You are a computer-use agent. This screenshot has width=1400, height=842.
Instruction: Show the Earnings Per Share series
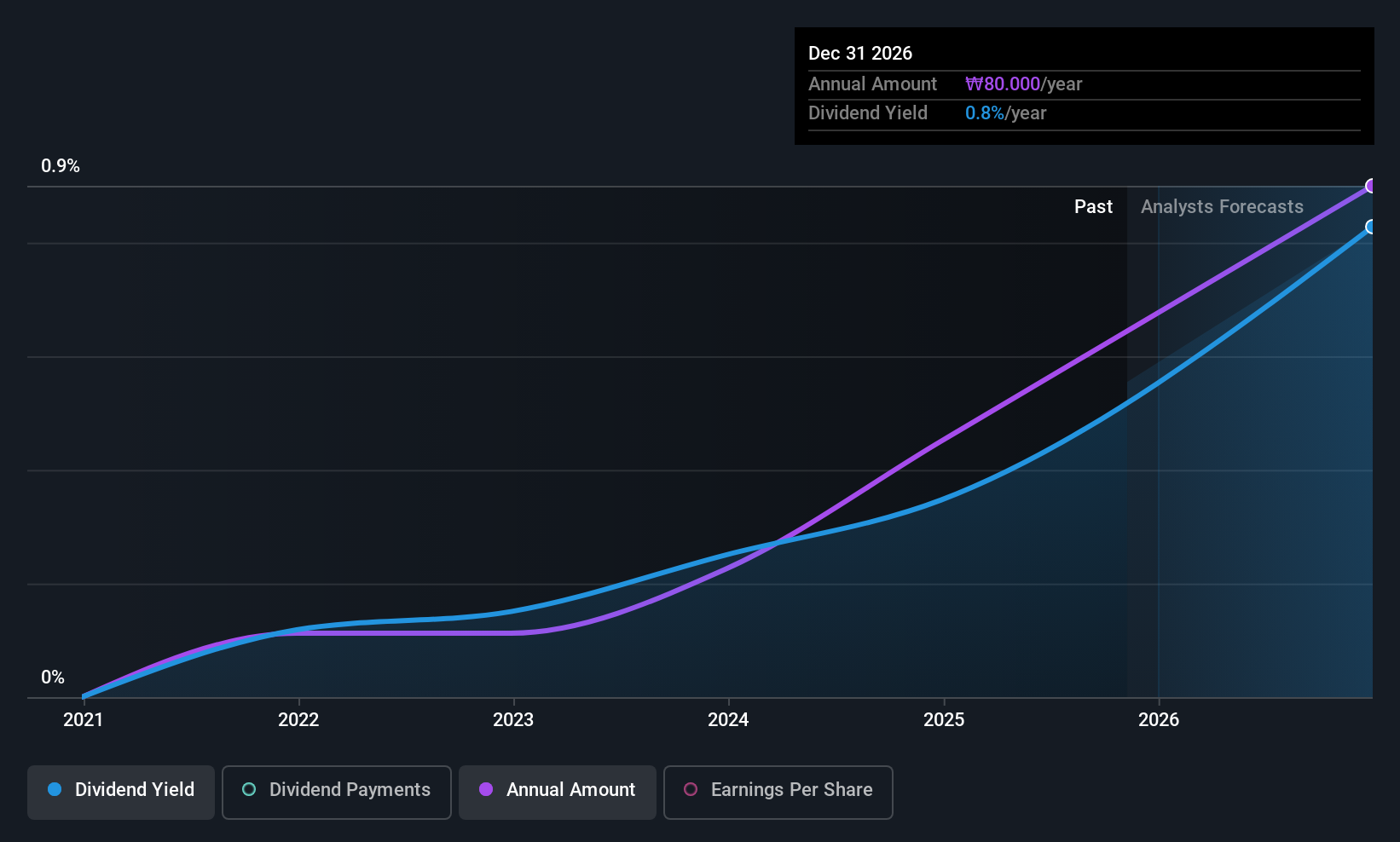pyautogui.click(x=778, y=791)
